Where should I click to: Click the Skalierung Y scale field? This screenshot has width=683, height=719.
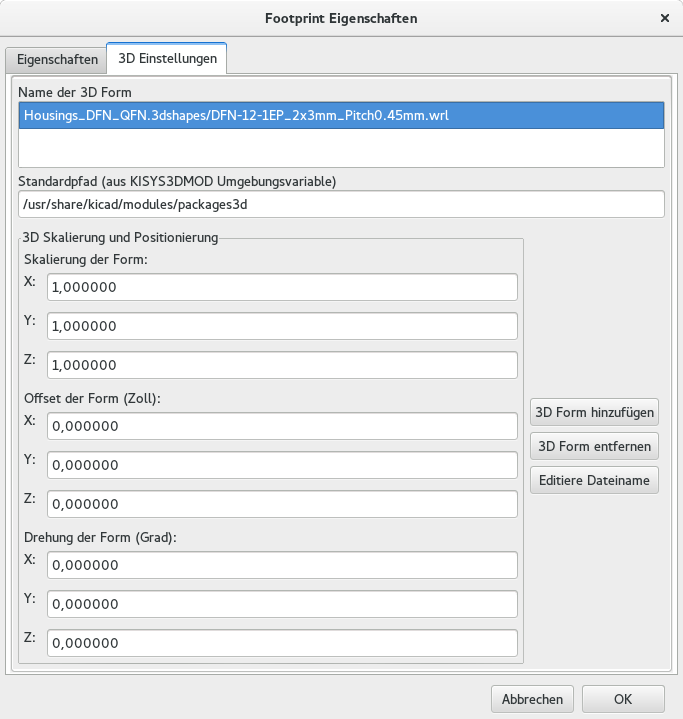(282, 326)
